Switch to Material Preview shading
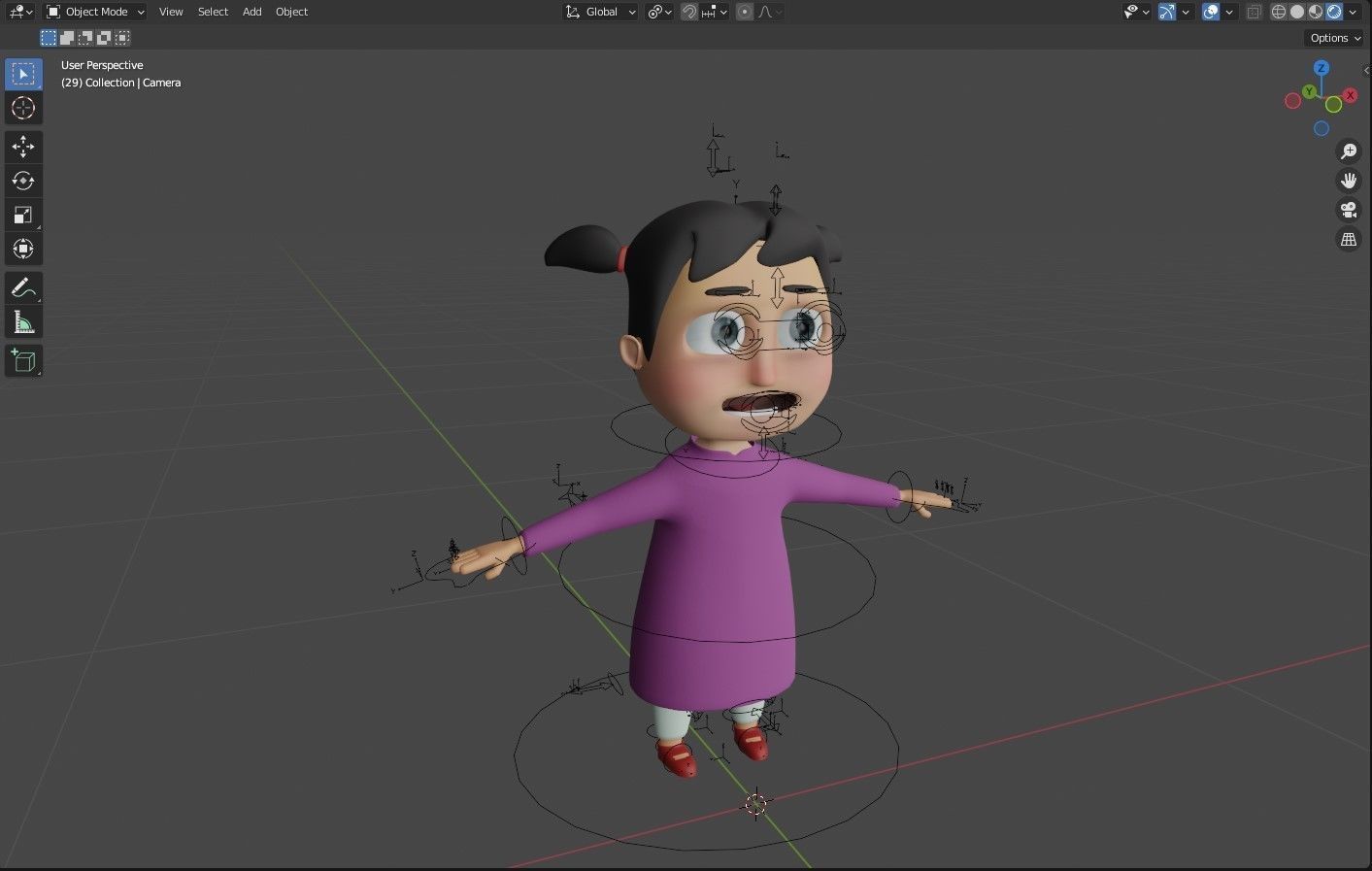 tap(1316, 12)
